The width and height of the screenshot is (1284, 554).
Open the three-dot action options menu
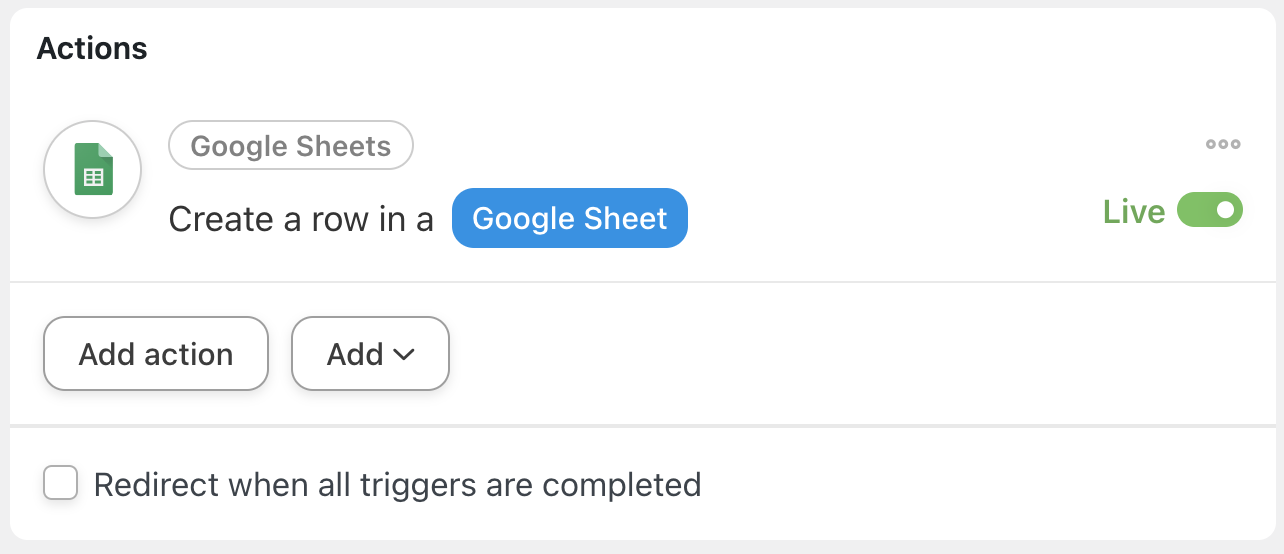(1223, 144)
